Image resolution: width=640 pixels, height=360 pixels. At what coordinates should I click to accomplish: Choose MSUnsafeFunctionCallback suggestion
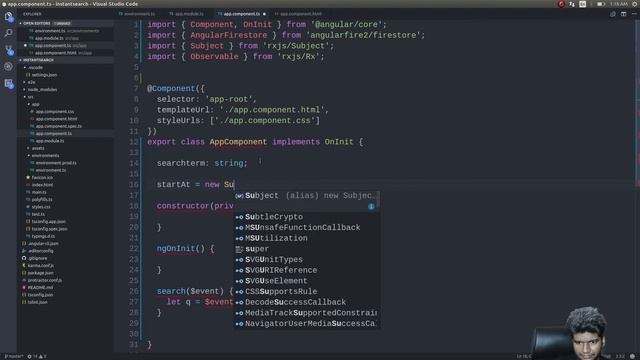[x=306, y=228]
